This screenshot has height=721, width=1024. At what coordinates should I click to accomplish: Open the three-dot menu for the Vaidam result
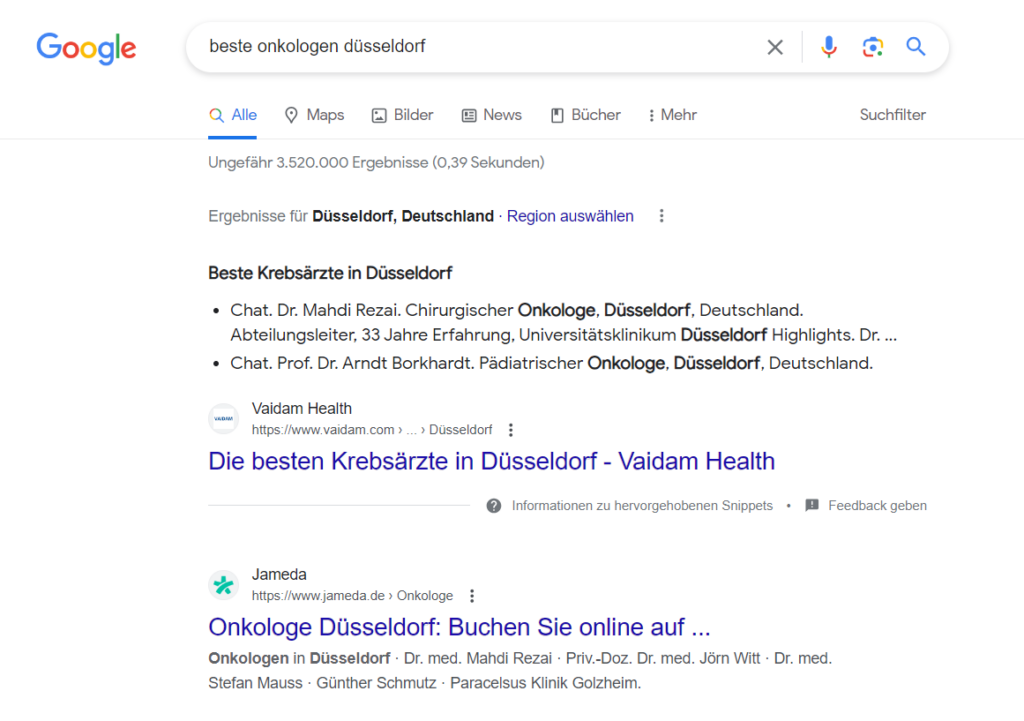coord(511,430)
